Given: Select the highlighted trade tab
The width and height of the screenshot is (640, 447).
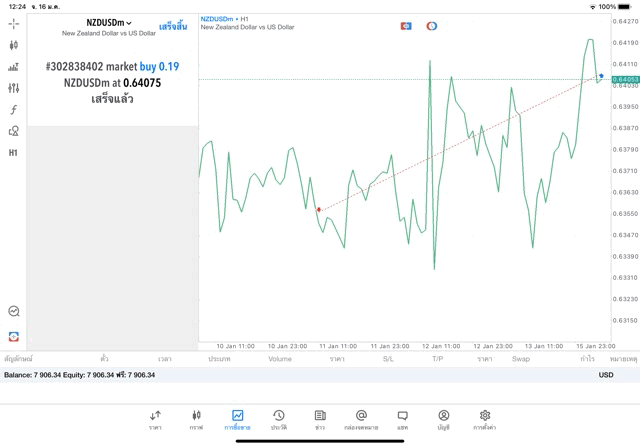Looking at the screenshot, I should coord(237,420).
